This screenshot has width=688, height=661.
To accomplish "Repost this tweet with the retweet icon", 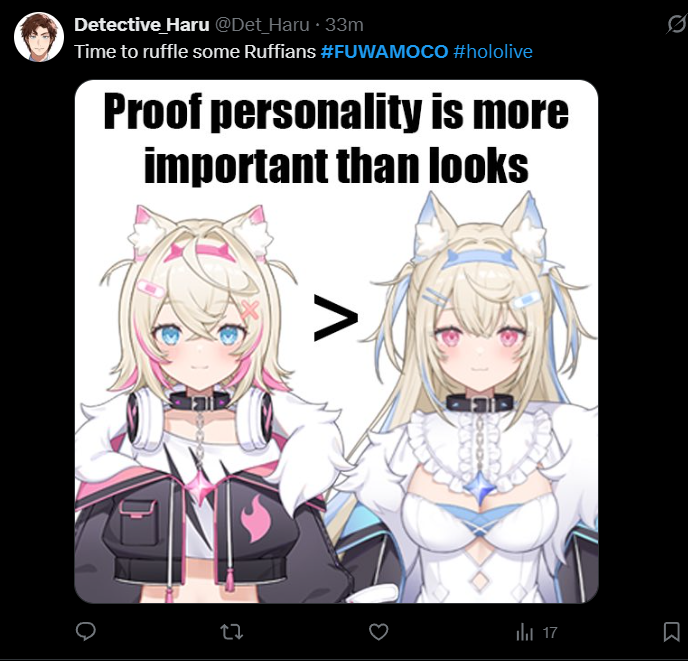I will pos(231,632).
